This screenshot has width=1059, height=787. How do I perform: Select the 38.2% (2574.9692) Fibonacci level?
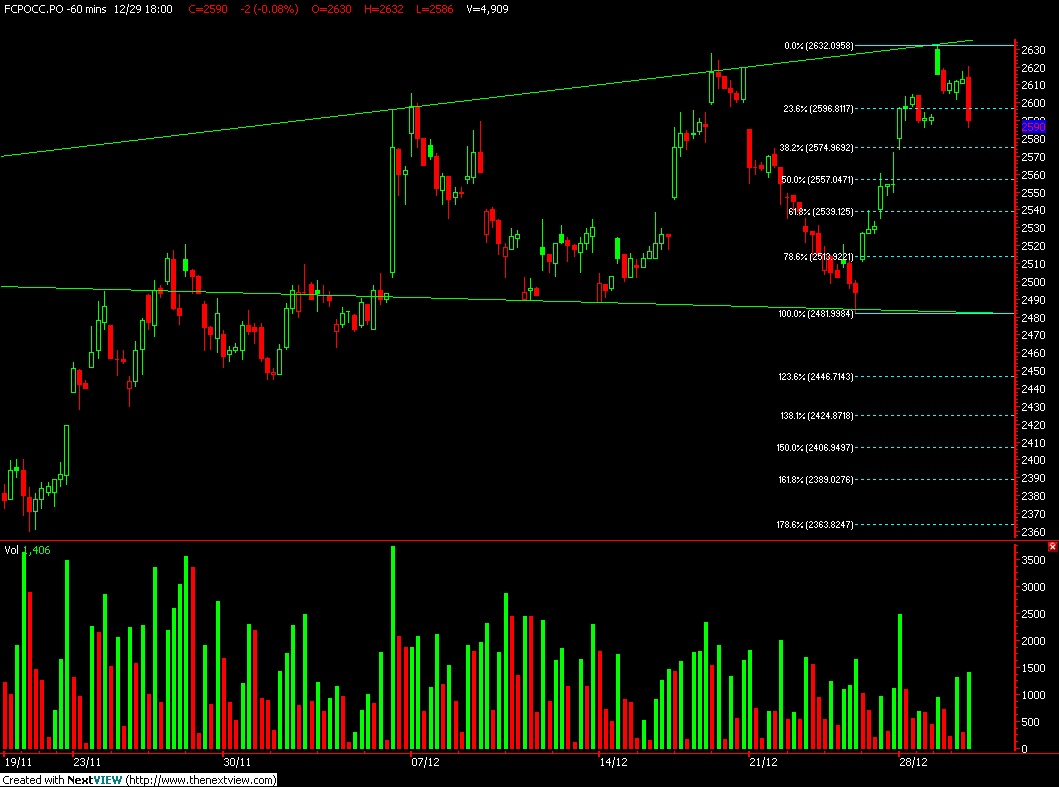[817, 148]
